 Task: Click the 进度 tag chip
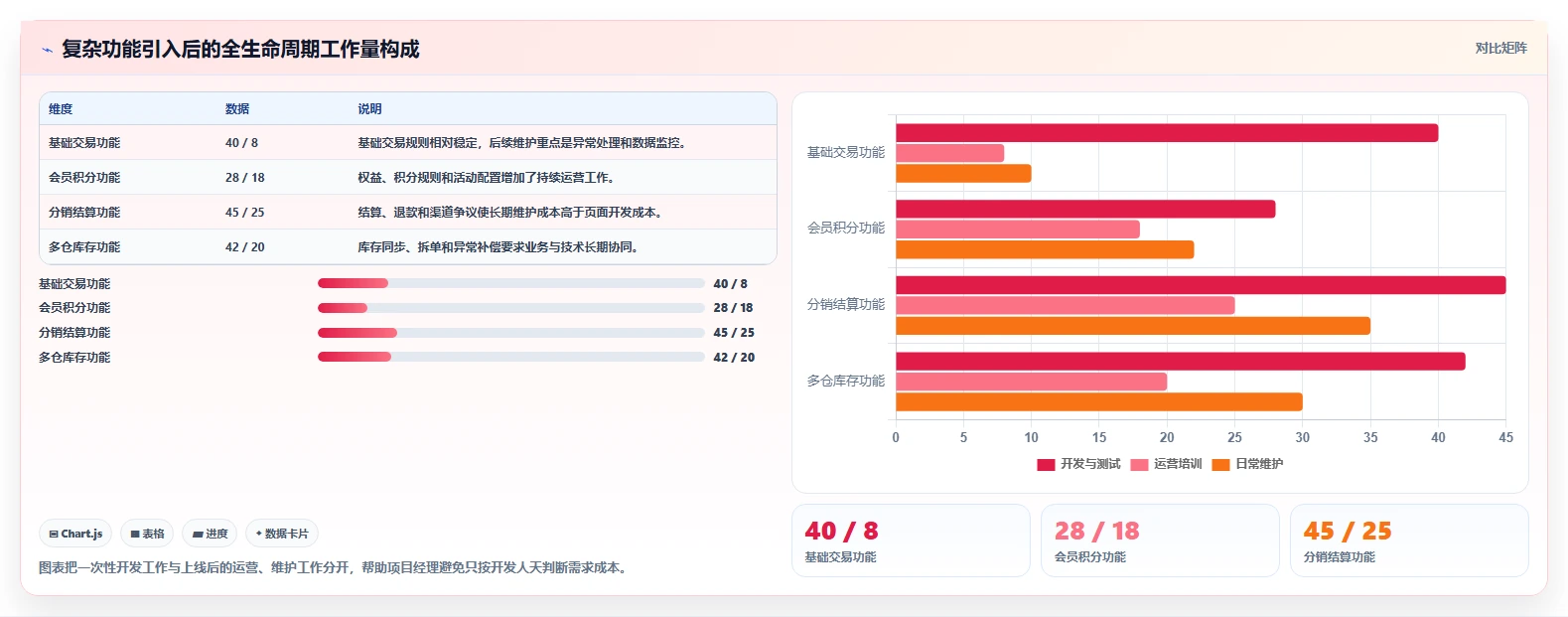point(210,534)
